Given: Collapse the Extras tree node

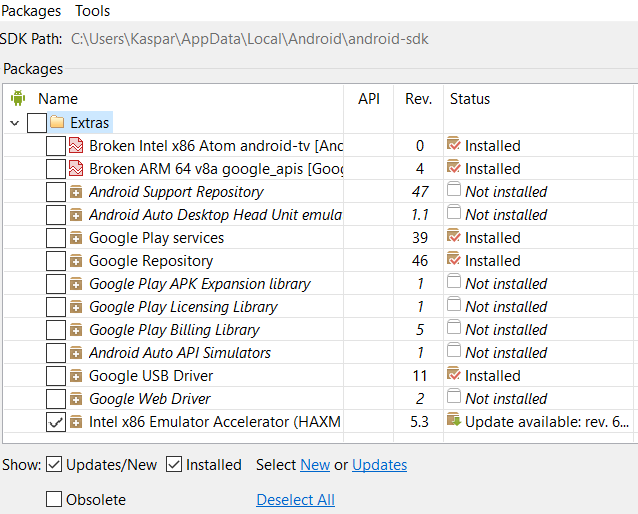Looking at the screenshot, I should 15,122.
